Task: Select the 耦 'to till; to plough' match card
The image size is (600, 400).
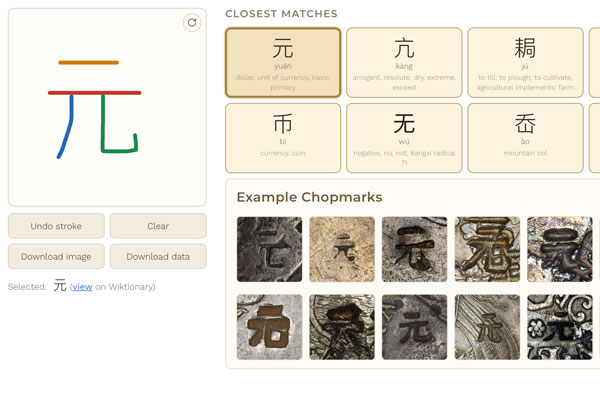Action: (525, 62)
